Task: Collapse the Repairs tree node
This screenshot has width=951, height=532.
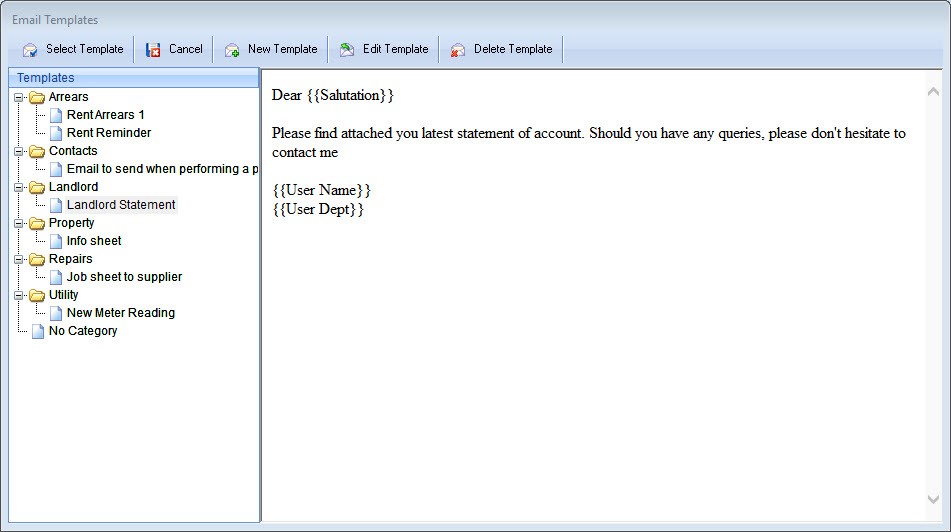Action: pyautogui.click(x=19, y=260)
